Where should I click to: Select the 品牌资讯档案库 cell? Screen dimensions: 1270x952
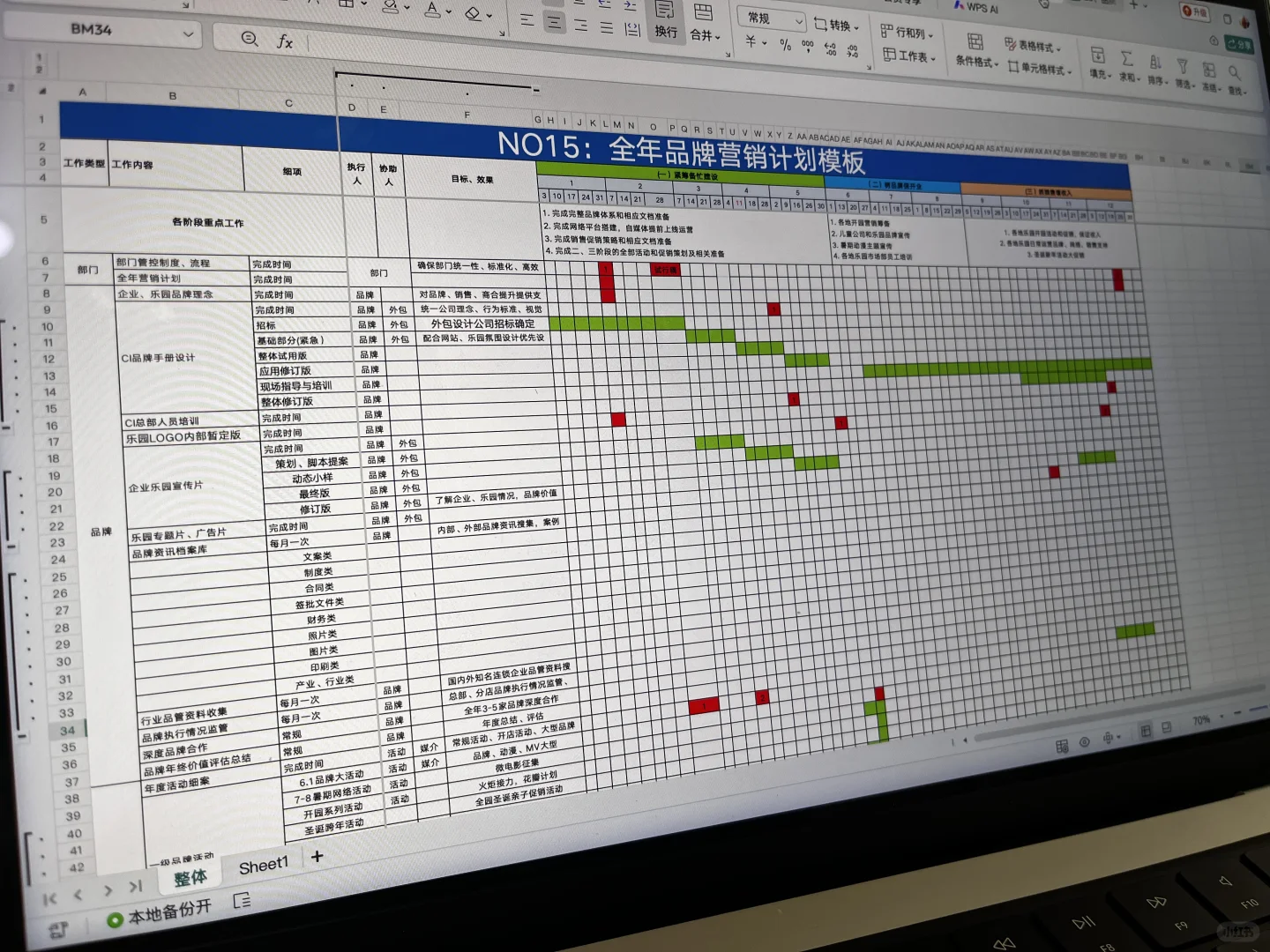pos(198,551)
